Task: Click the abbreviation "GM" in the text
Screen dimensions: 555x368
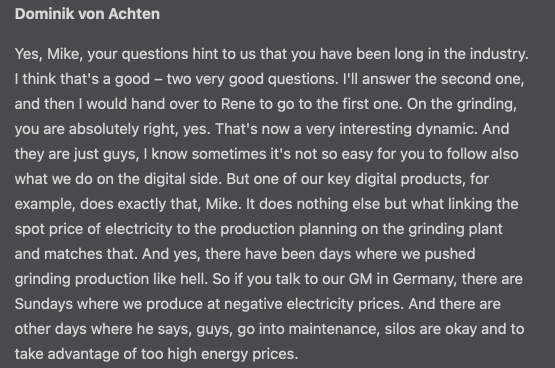Action: [x=360, y=279]
